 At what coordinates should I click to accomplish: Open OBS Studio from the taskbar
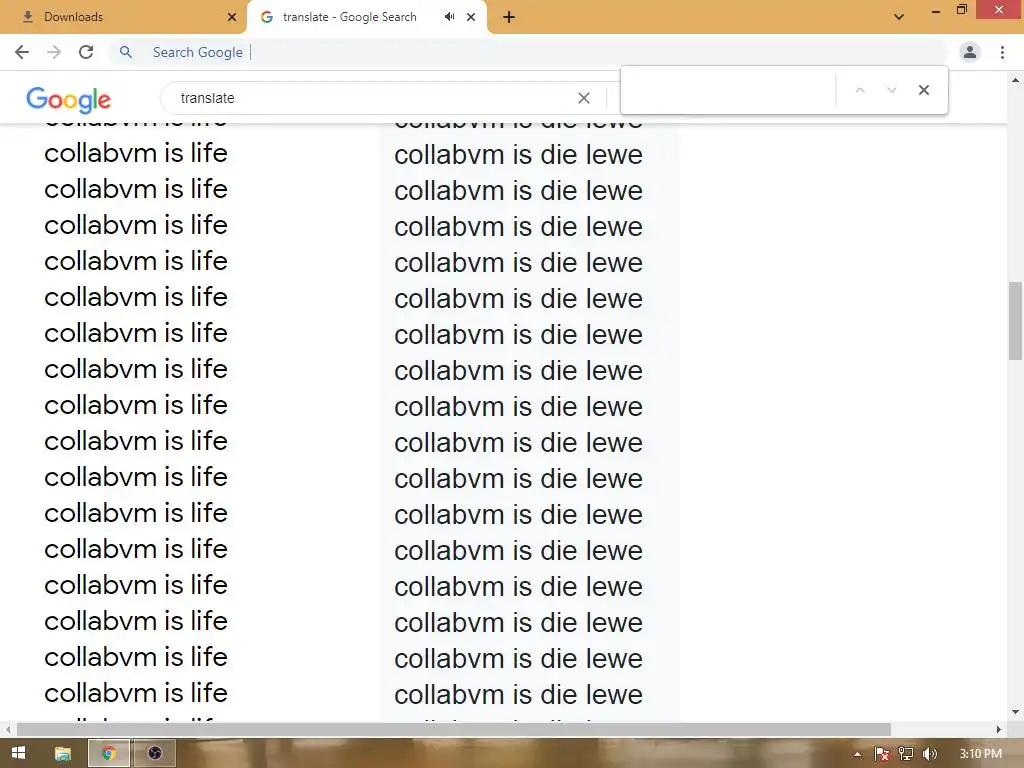[x=154, y=753]
